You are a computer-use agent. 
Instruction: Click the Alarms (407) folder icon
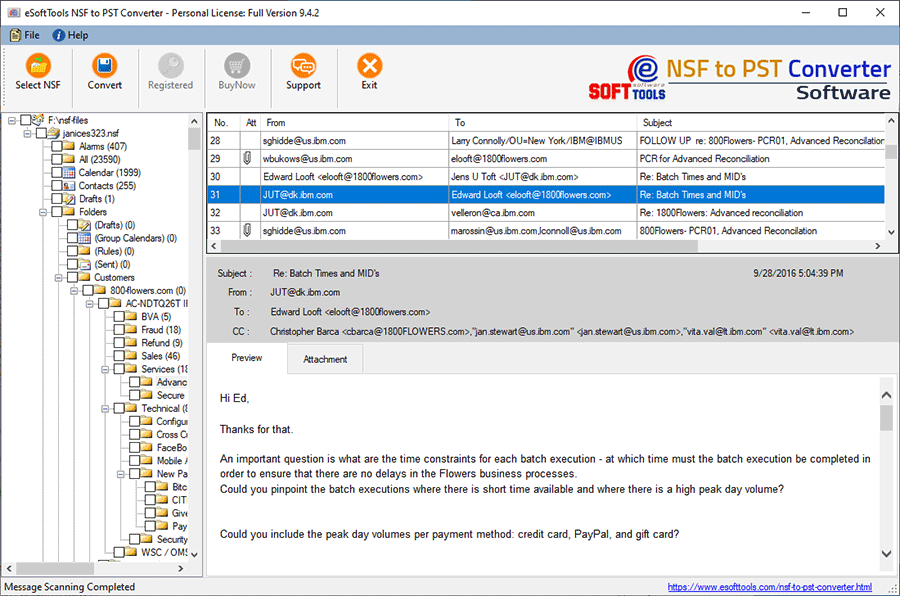tap(69, 146)
